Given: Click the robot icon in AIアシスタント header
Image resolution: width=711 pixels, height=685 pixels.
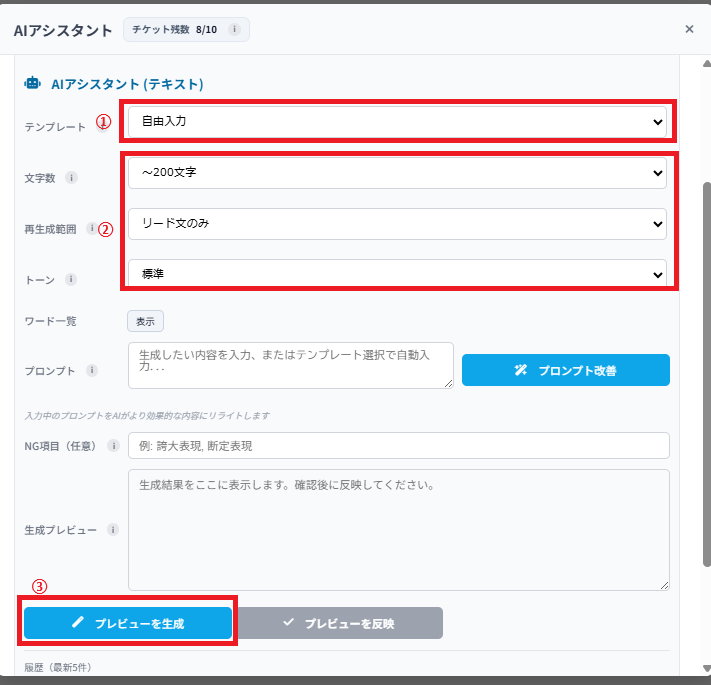Looking at the screenshot, I should (33, 84).
